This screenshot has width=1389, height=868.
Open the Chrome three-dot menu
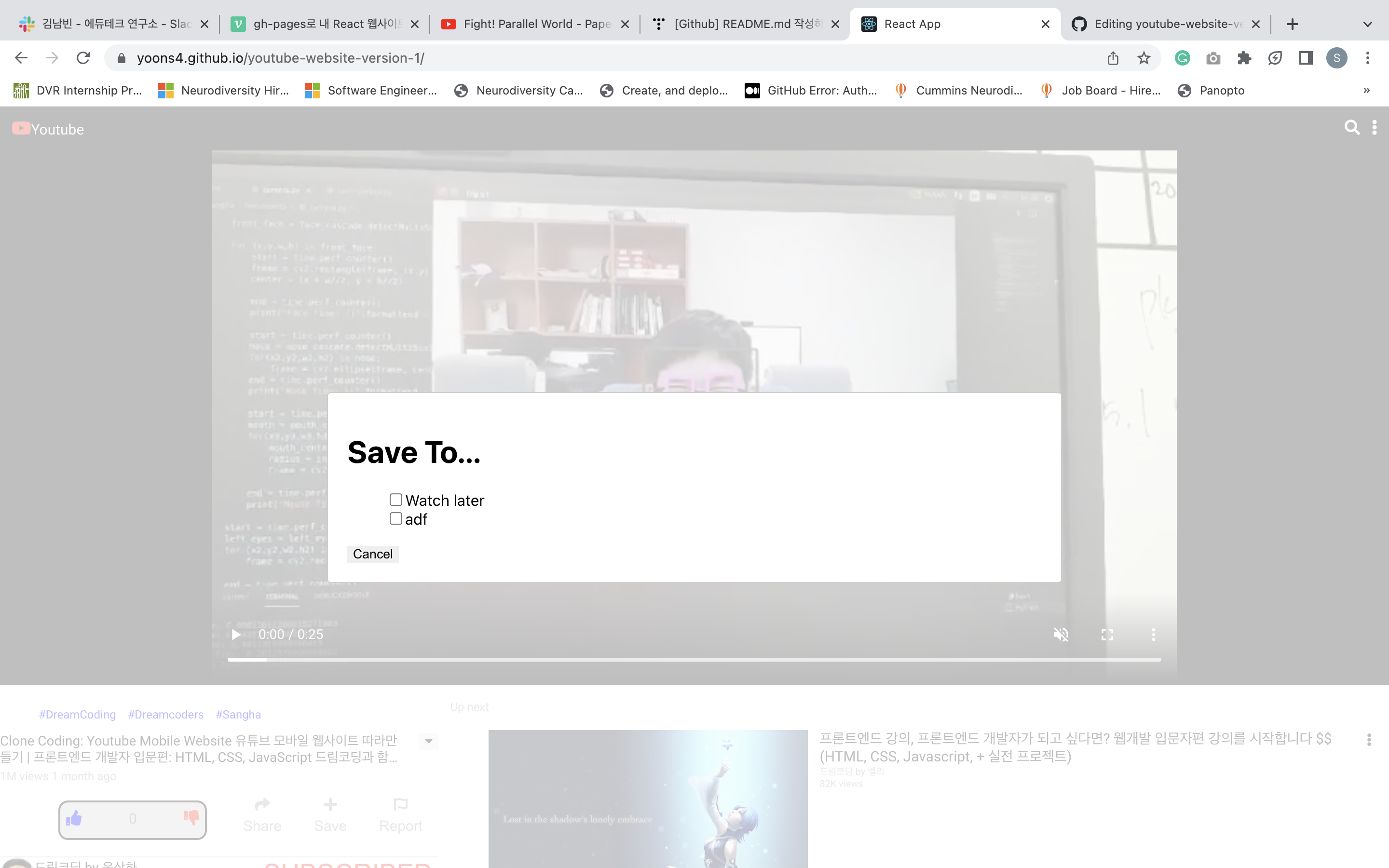1368,58
